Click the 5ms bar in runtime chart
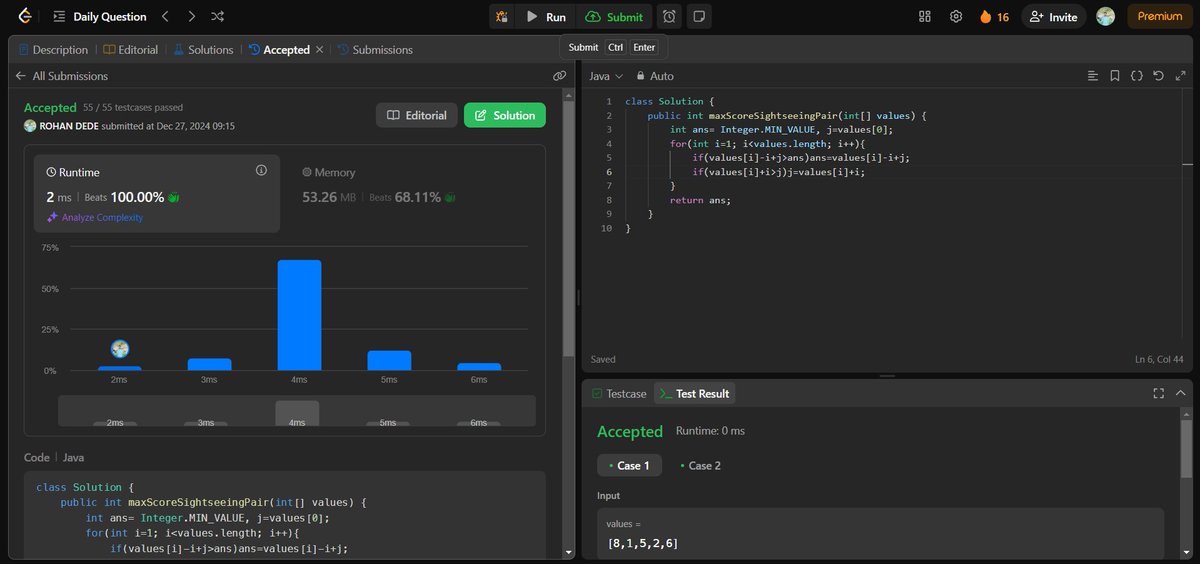 coord(389,361)
